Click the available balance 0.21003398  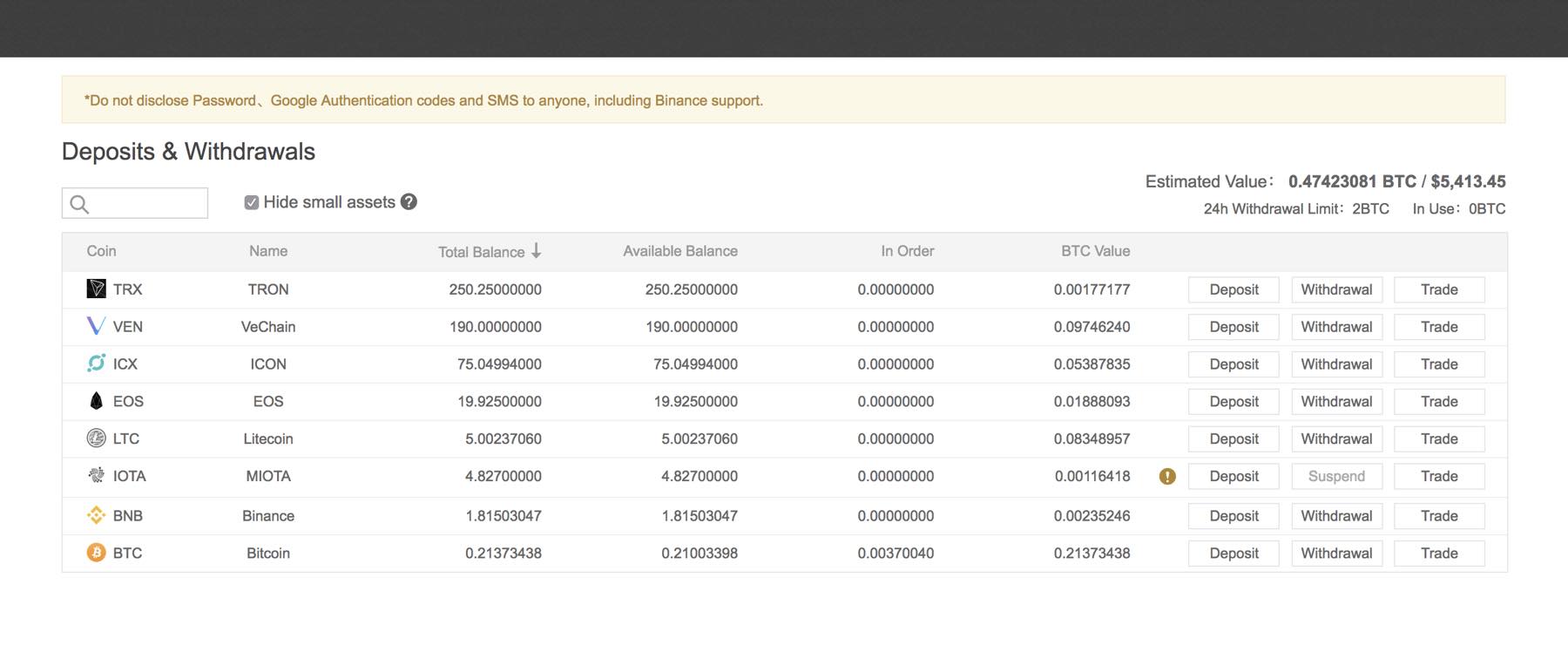(x=700, y=554)
